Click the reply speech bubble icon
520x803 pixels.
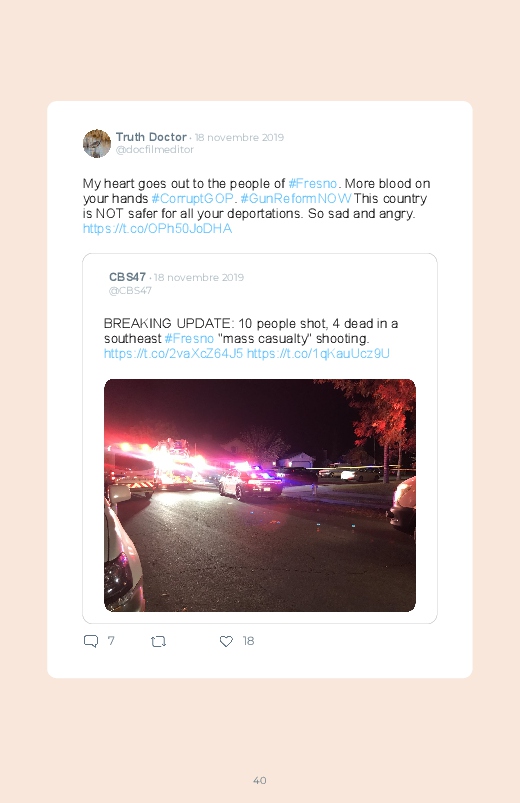[x=91, y=641]
